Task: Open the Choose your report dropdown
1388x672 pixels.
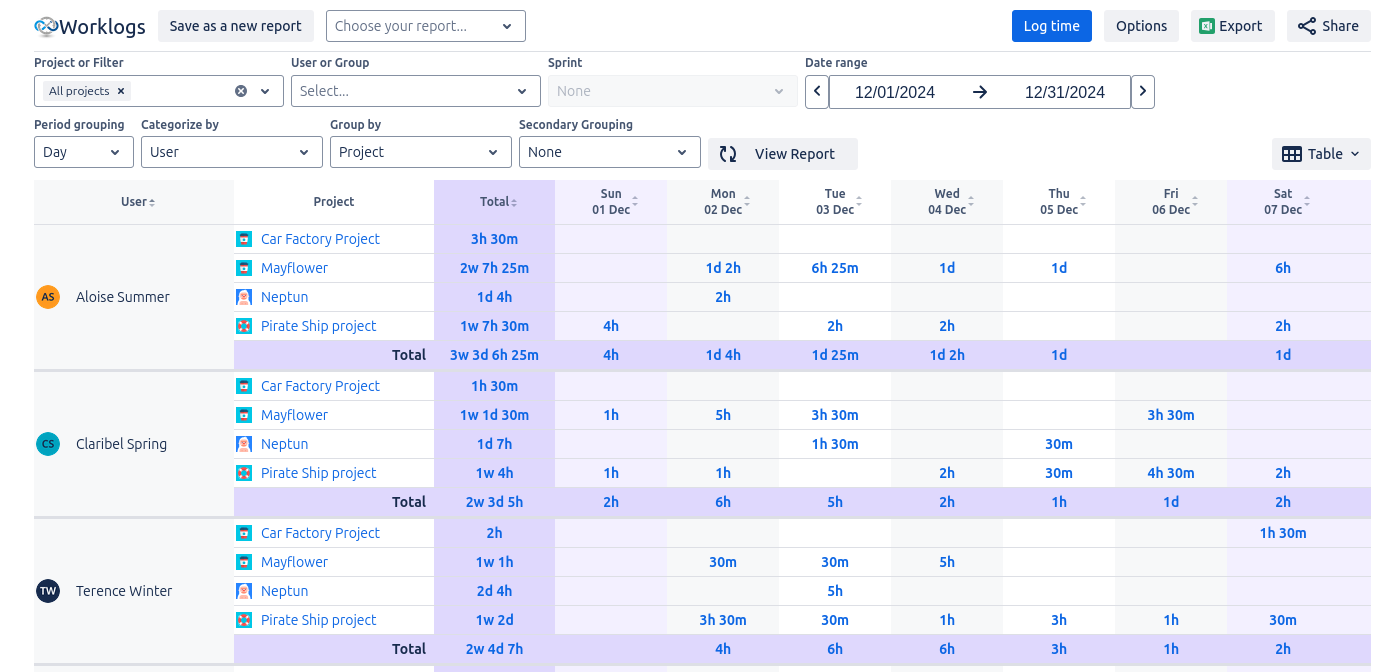Action: click(x=426, y=26)
